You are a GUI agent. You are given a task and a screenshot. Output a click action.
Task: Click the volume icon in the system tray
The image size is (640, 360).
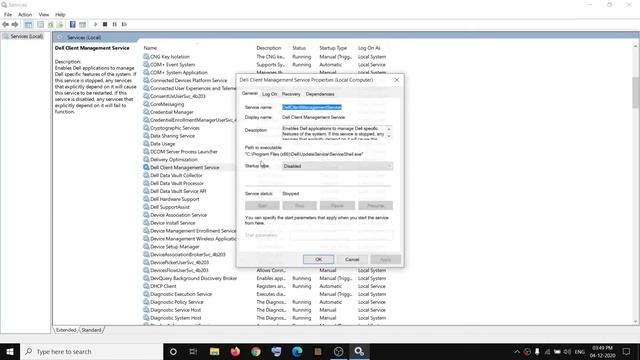click(x=567, y=351)
